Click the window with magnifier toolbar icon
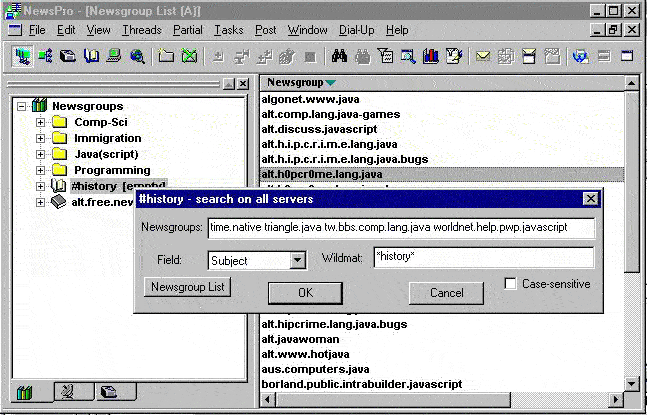The image size is (647, 415). 408,56
